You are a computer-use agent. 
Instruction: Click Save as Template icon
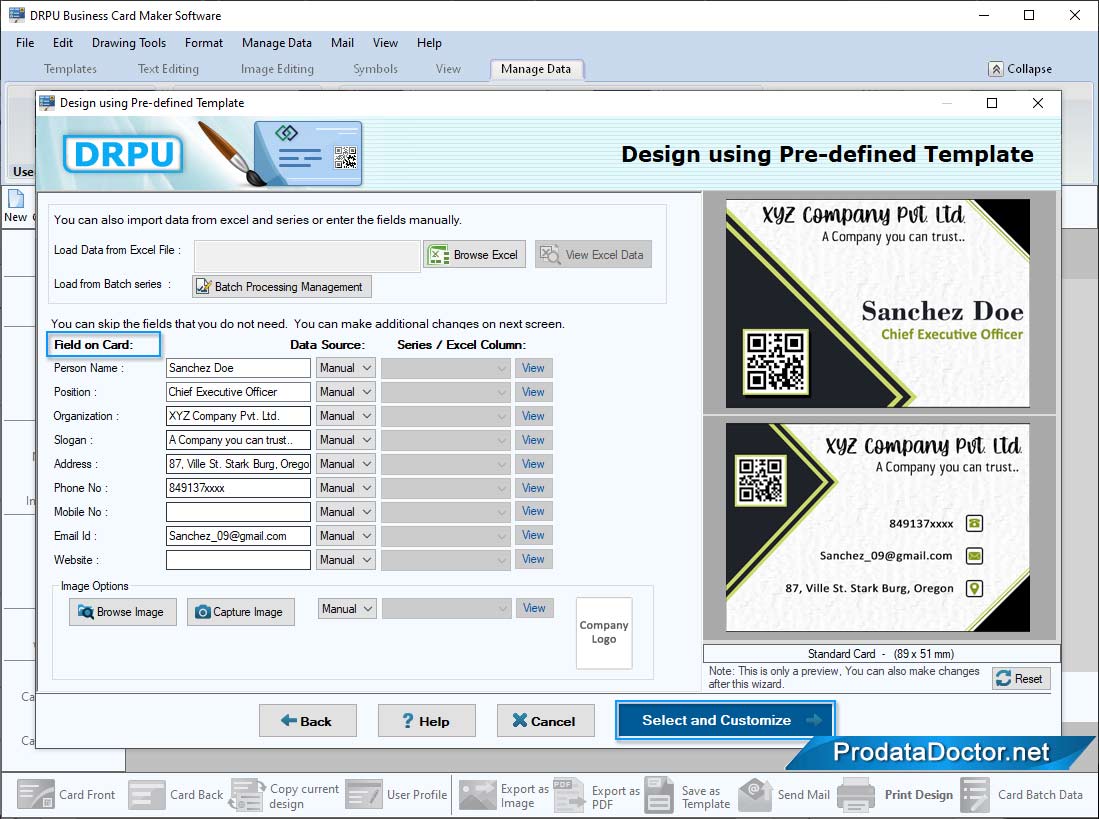(x=659, y=794)
